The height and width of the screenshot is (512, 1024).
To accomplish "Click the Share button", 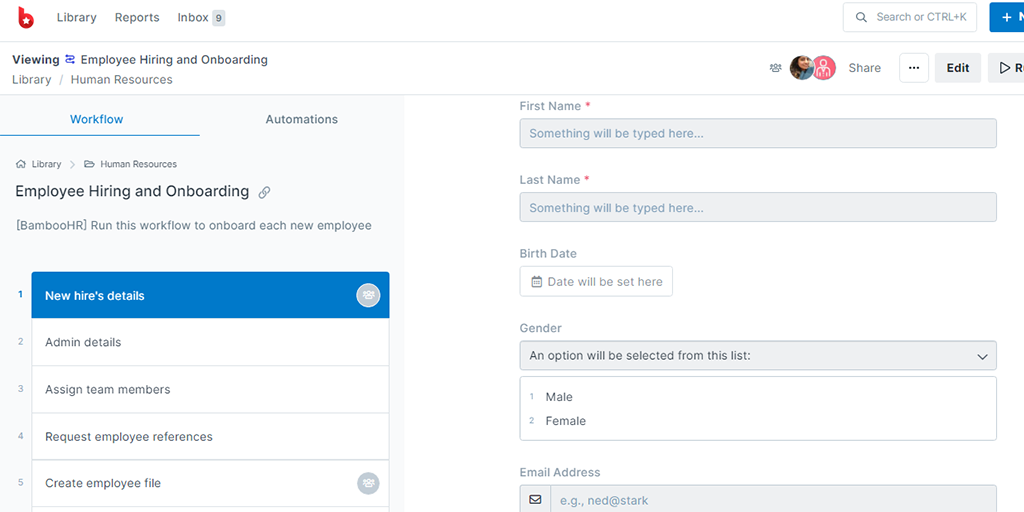I will click(865, 68).
